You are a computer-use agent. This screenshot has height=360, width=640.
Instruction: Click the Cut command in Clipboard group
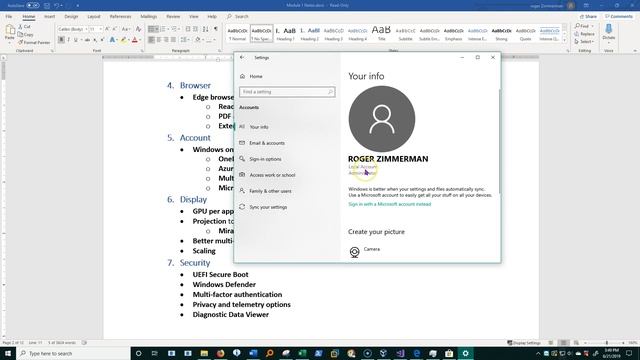pyautogui.click(x=24, y=27)
